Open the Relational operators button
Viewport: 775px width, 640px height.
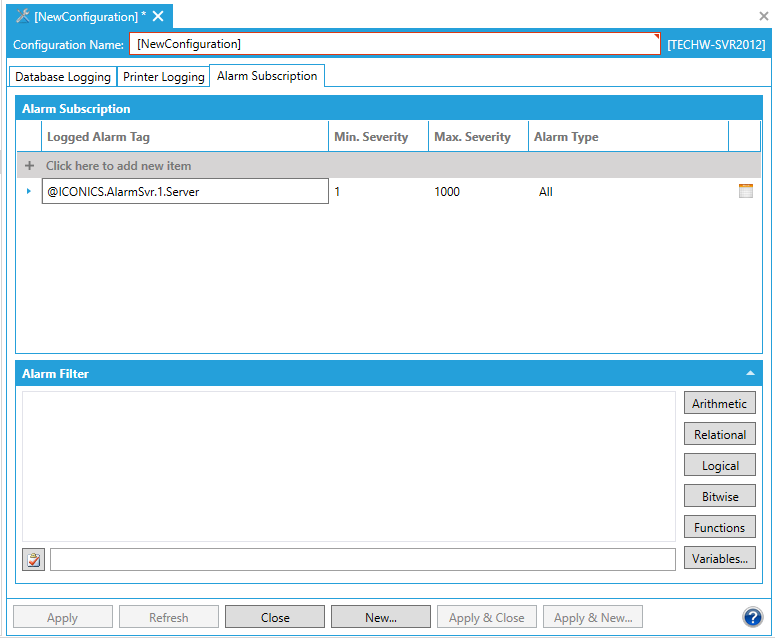tap(719, 434)
